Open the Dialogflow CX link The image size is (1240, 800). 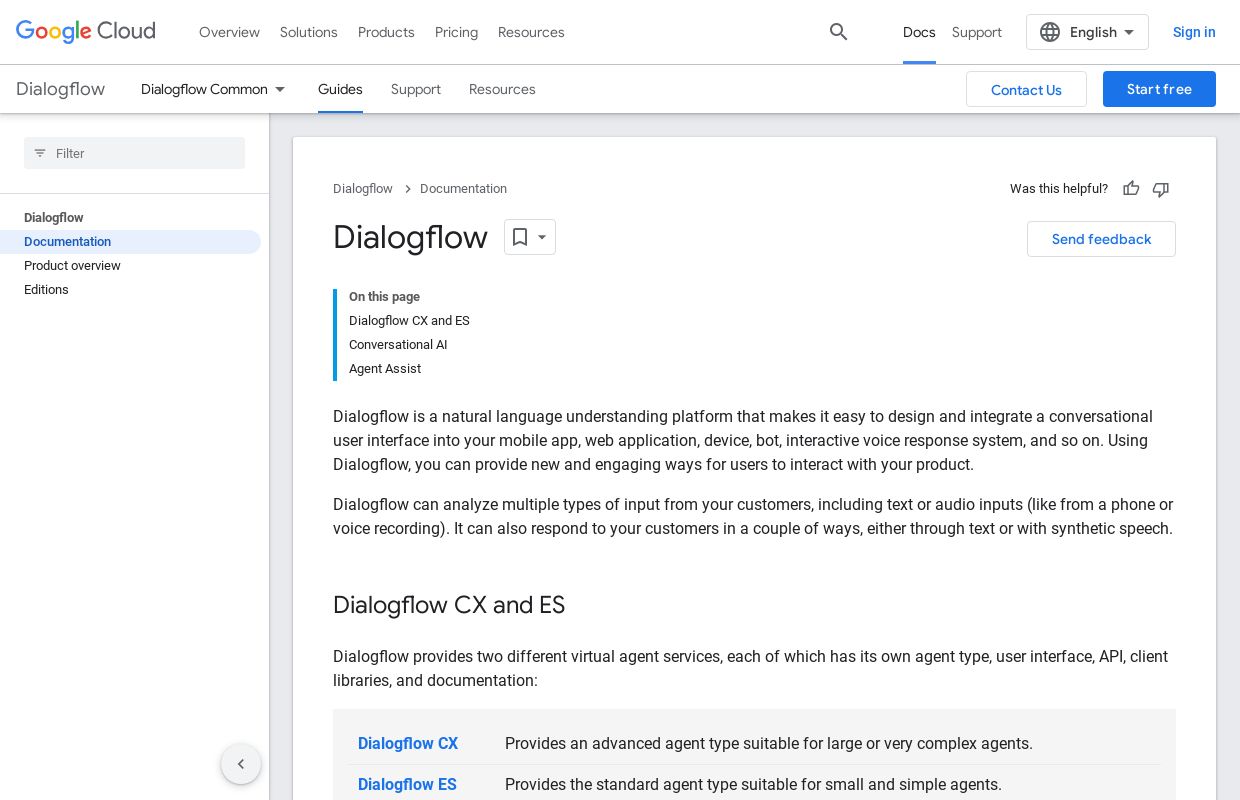click(x=408, y=744)
